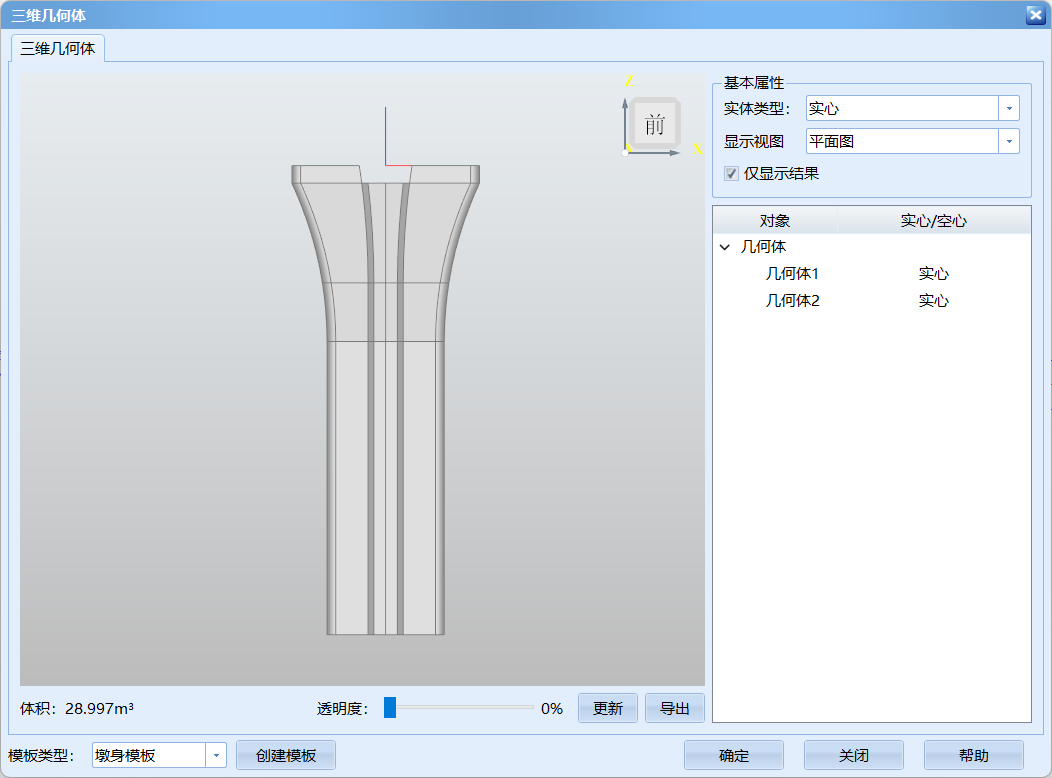Viewport: 1052px width, 778px height.
Task: Select 几何体1 in the object list
Action: coord(790,273)
